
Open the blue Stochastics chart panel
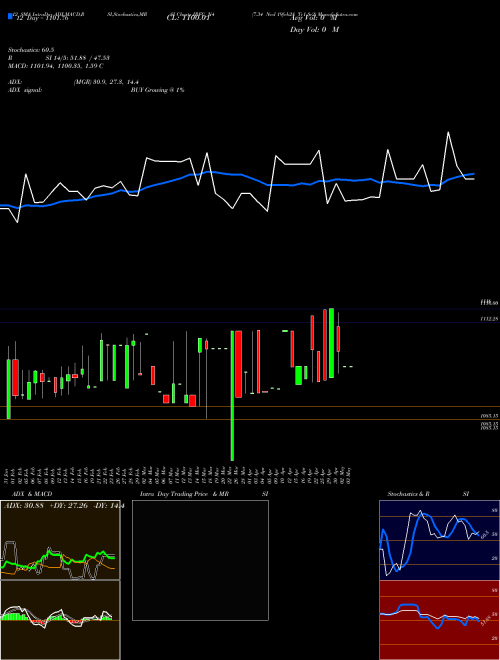(439, 540)
